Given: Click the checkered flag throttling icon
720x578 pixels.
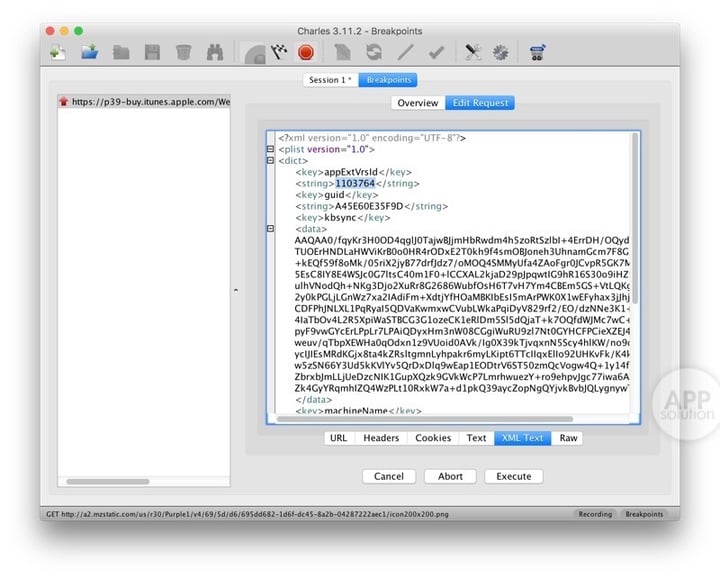Looking at the screenshot, I should (280, 52).
